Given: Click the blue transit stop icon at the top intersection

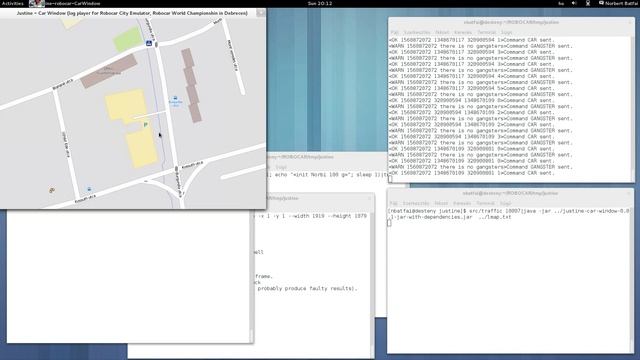Looking at the screenshot, I should click(149, 43).
